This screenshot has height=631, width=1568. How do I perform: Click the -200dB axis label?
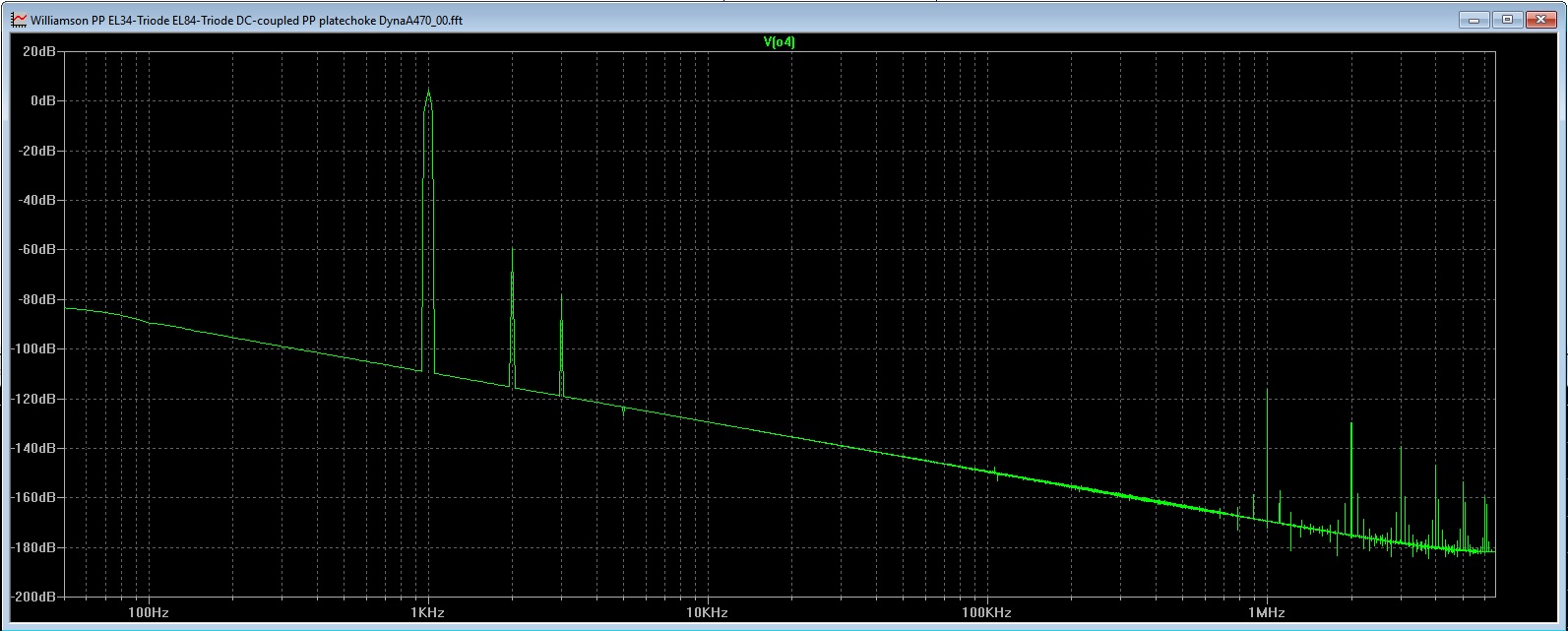pyautogui.click(x=33, y=597)
